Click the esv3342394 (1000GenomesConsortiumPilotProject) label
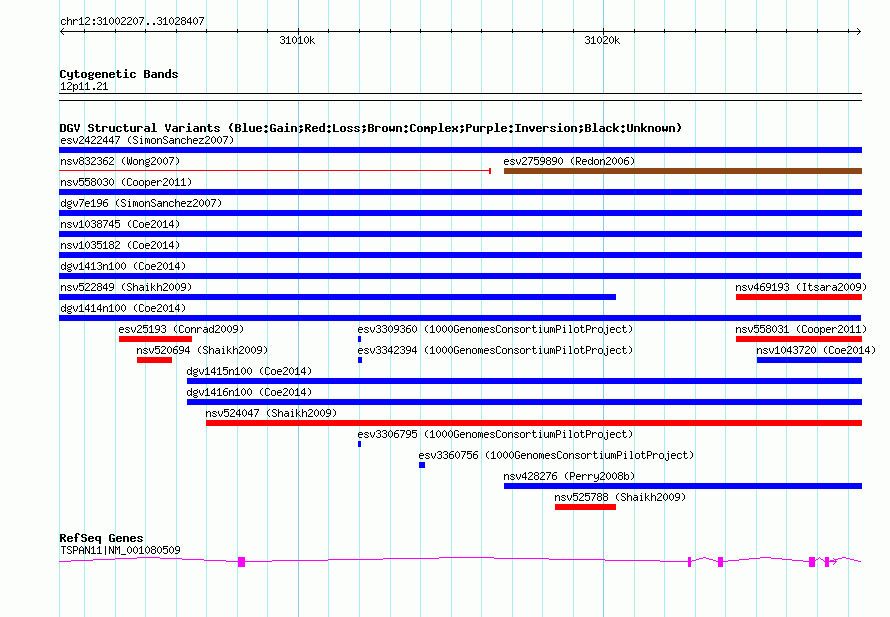Image resolution: width=890 pixels, height=617 pixels. 495,350
